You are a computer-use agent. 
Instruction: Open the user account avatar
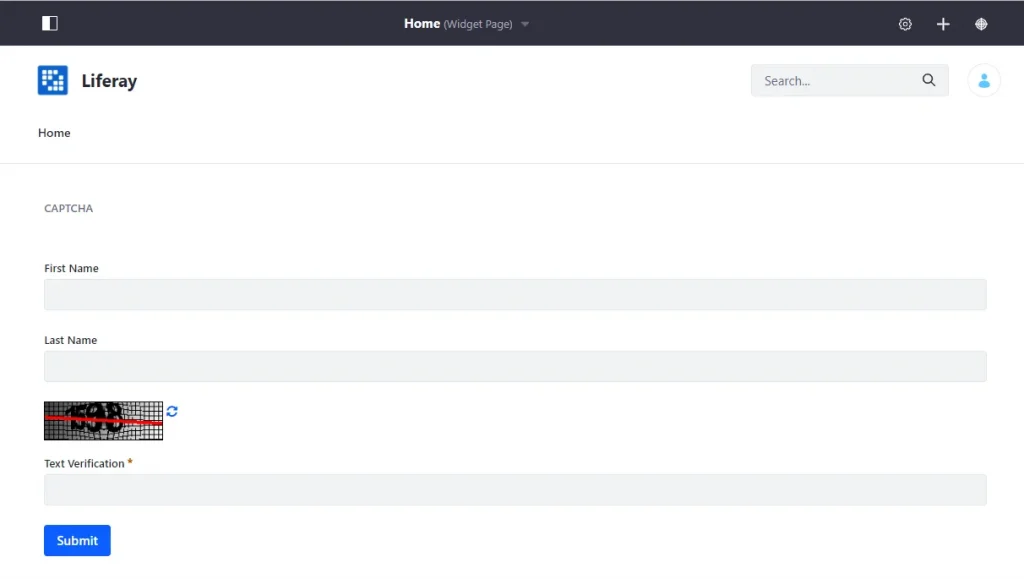coord(983,80)
